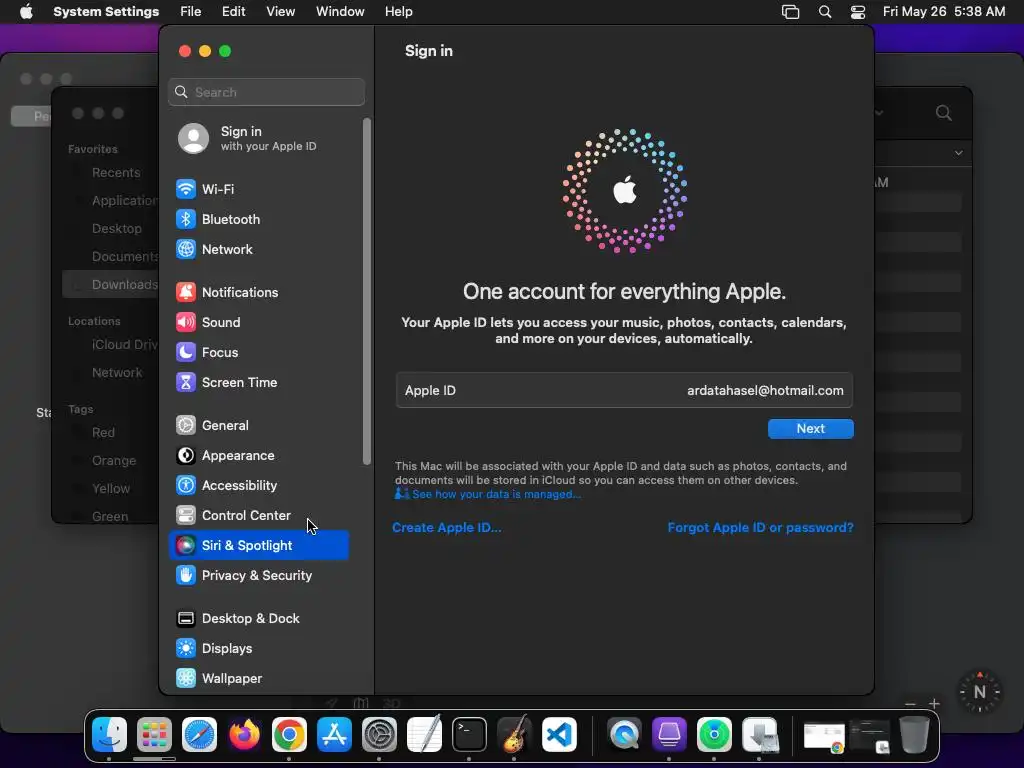Click the Next button

point(810,429)
